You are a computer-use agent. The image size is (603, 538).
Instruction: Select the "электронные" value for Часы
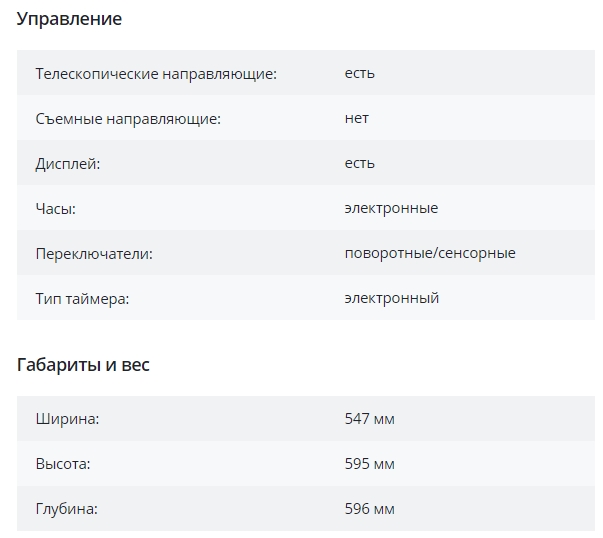click(391, 208)
